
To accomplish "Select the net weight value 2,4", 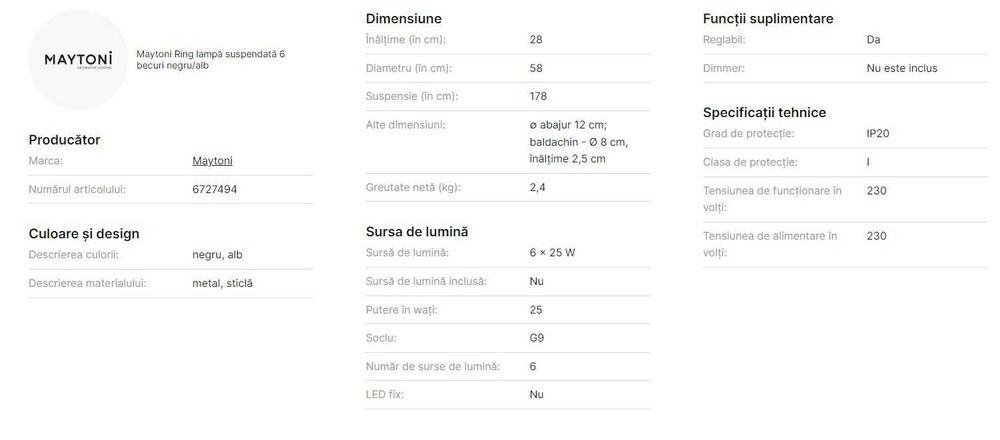I will [x=537, y=187].
